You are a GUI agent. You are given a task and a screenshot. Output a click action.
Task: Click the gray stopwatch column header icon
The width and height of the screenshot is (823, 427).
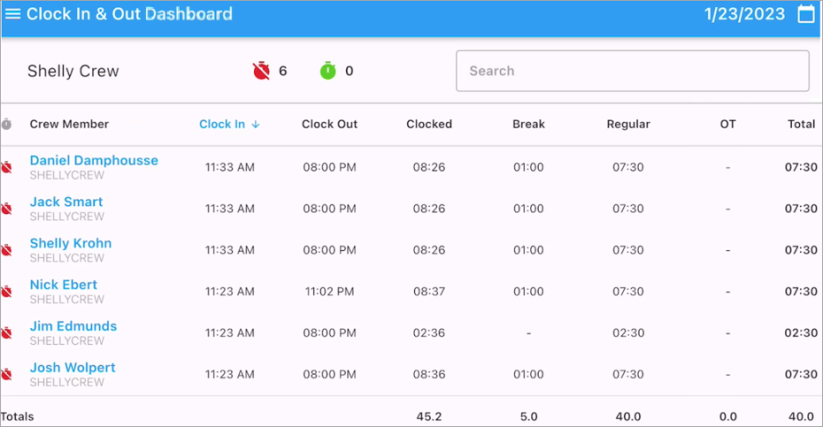tap(6, 124)
